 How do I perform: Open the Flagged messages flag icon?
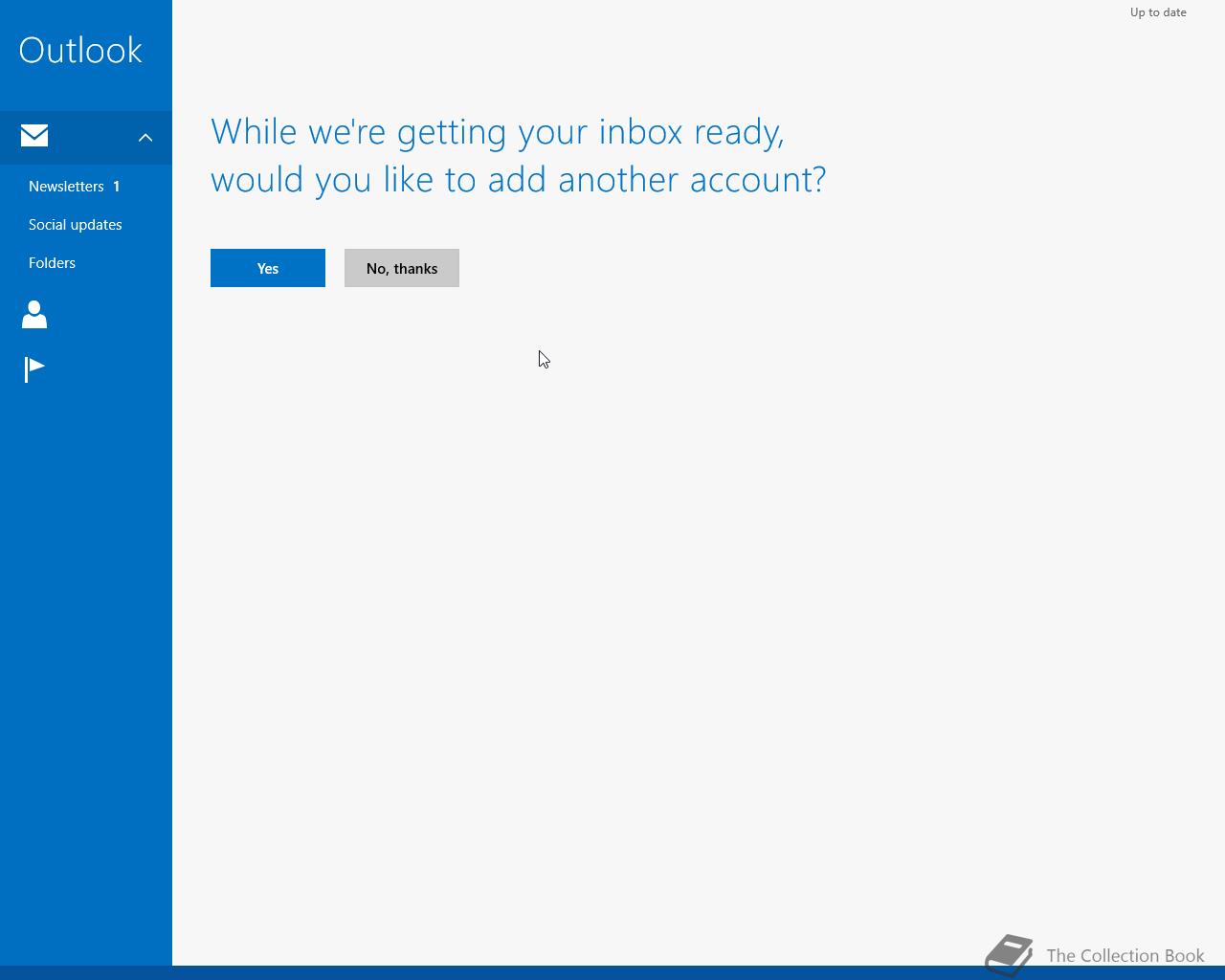click(x=34, y=369)
